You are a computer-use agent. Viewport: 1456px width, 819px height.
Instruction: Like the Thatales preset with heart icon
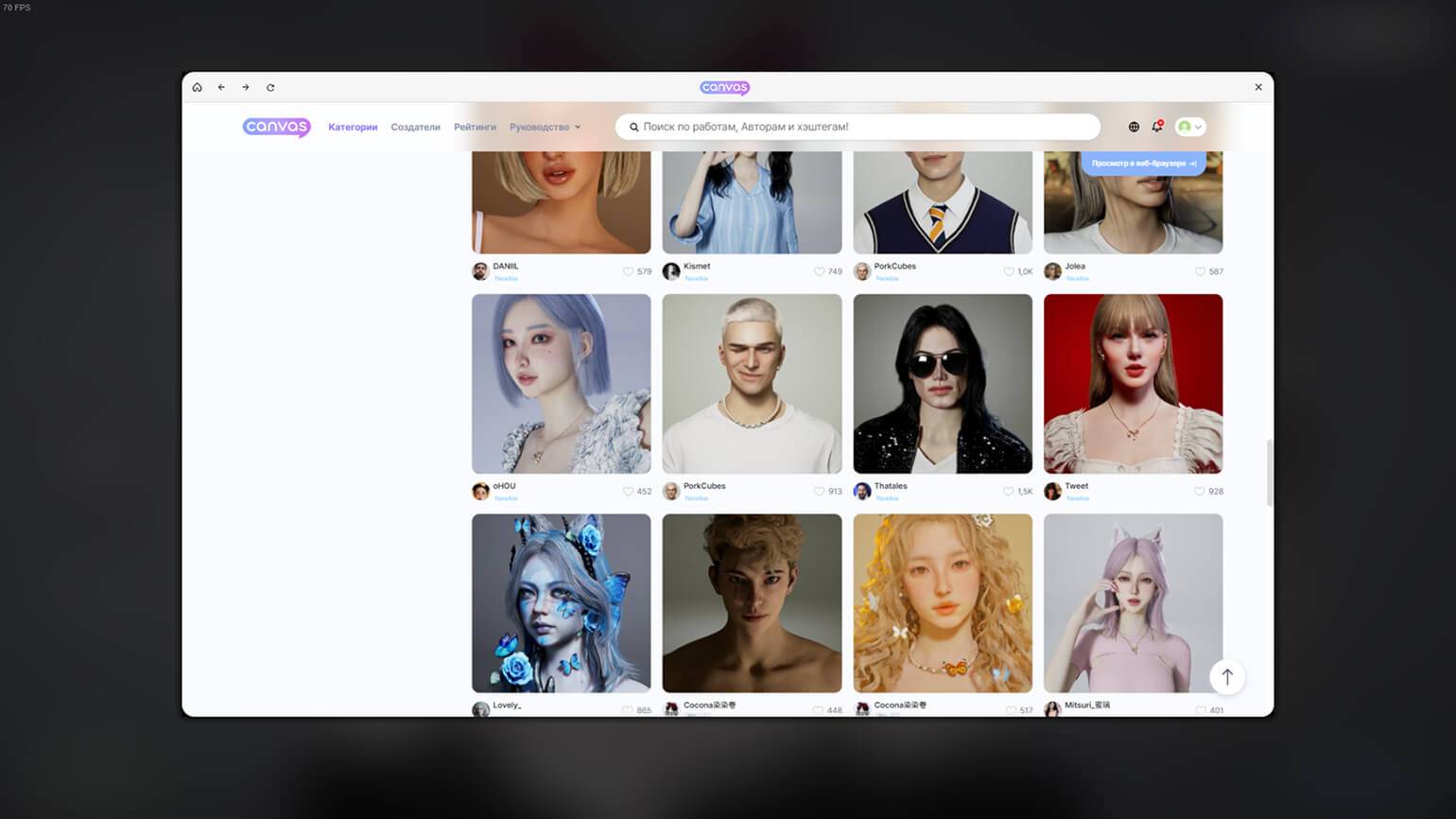pyautogui.click(x=1008, y=492)
